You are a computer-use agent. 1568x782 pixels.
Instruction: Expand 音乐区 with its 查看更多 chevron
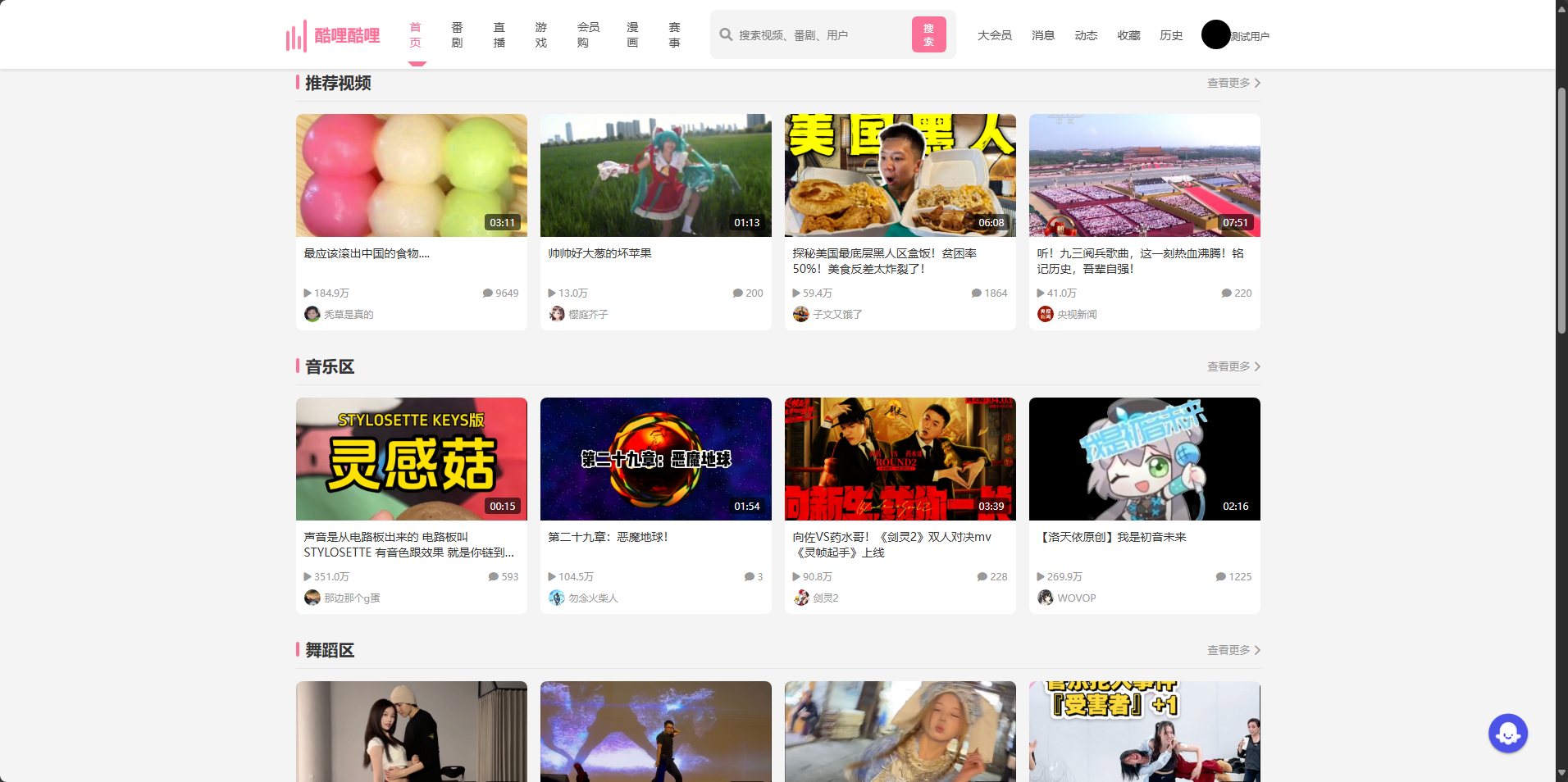pos(1256,366)
